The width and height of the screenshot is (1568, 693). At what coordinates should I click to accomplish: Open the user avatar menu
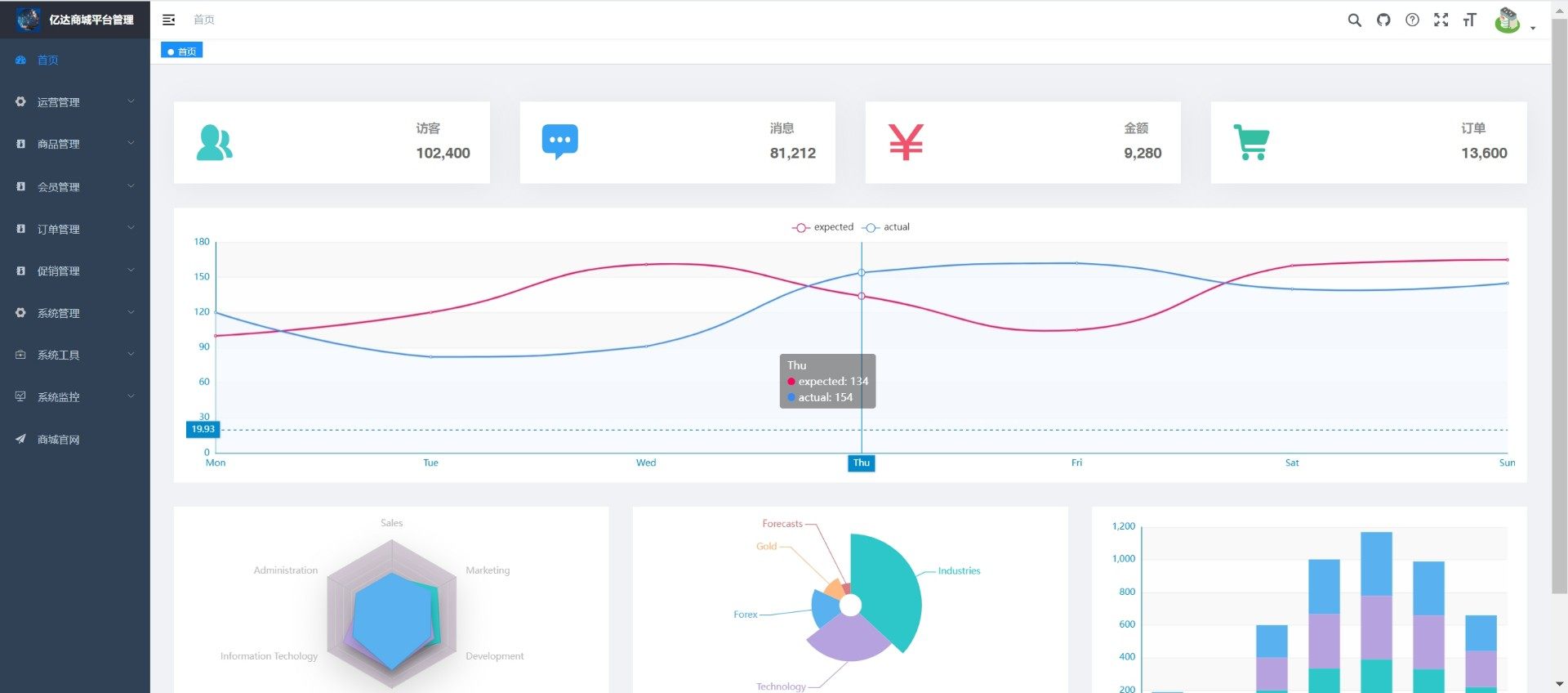(x=1507, y=20)
